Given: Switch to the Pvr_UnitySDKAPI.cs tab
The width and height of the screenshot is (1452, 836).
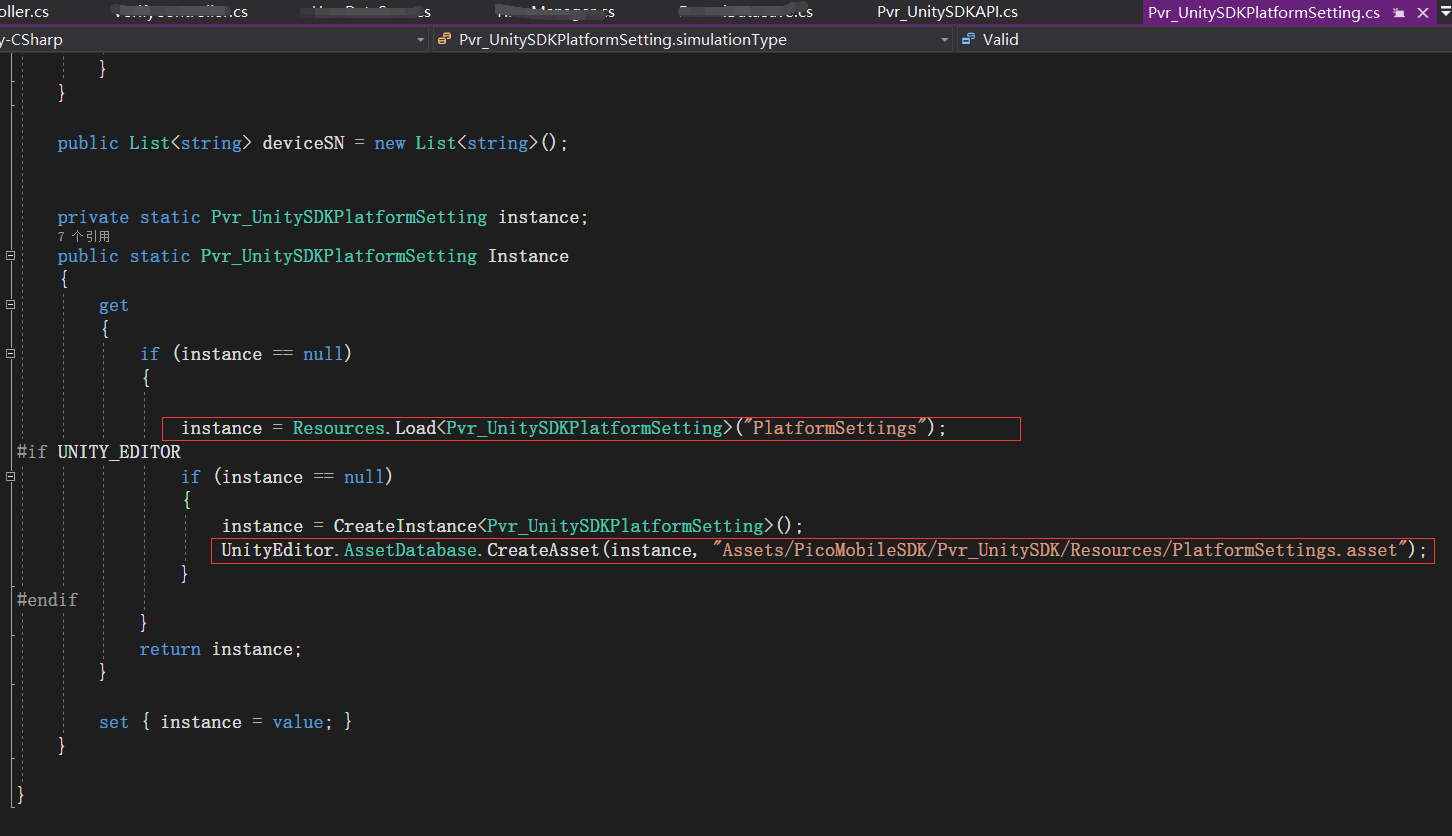Looking at the screenshot, I should pos(947,12).
